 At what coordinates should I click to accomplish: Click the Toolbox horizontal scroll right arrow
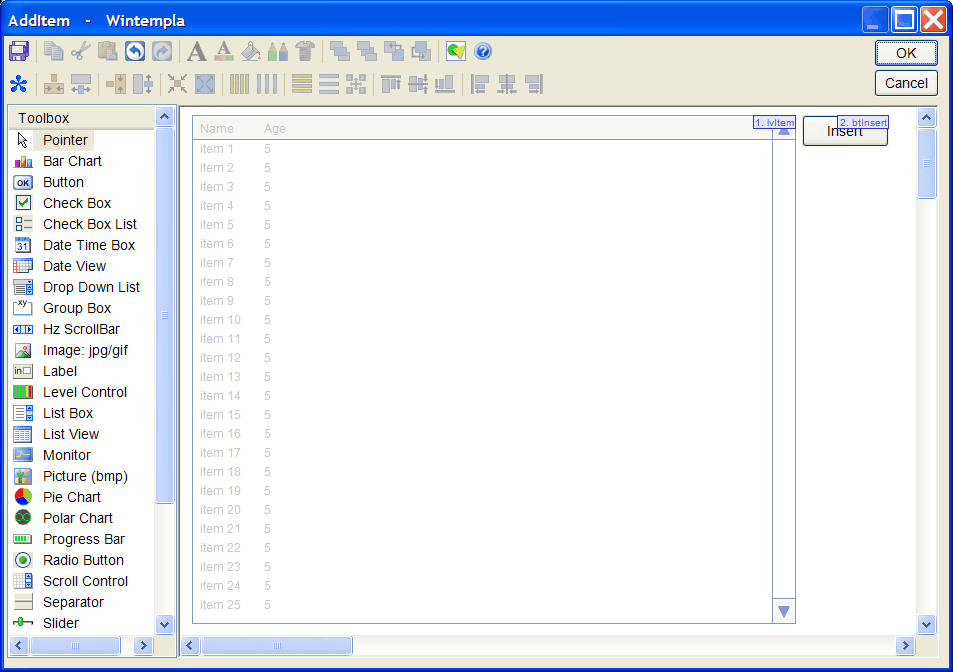[x=143, y=645]
